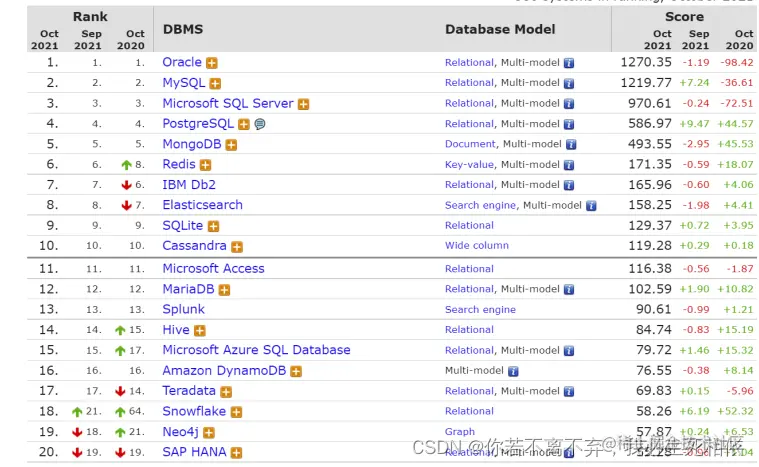Click the info icon in Amazon DynamoDB row
The height and width of the screenshot is (467, 759).
(x=513, y=371)
